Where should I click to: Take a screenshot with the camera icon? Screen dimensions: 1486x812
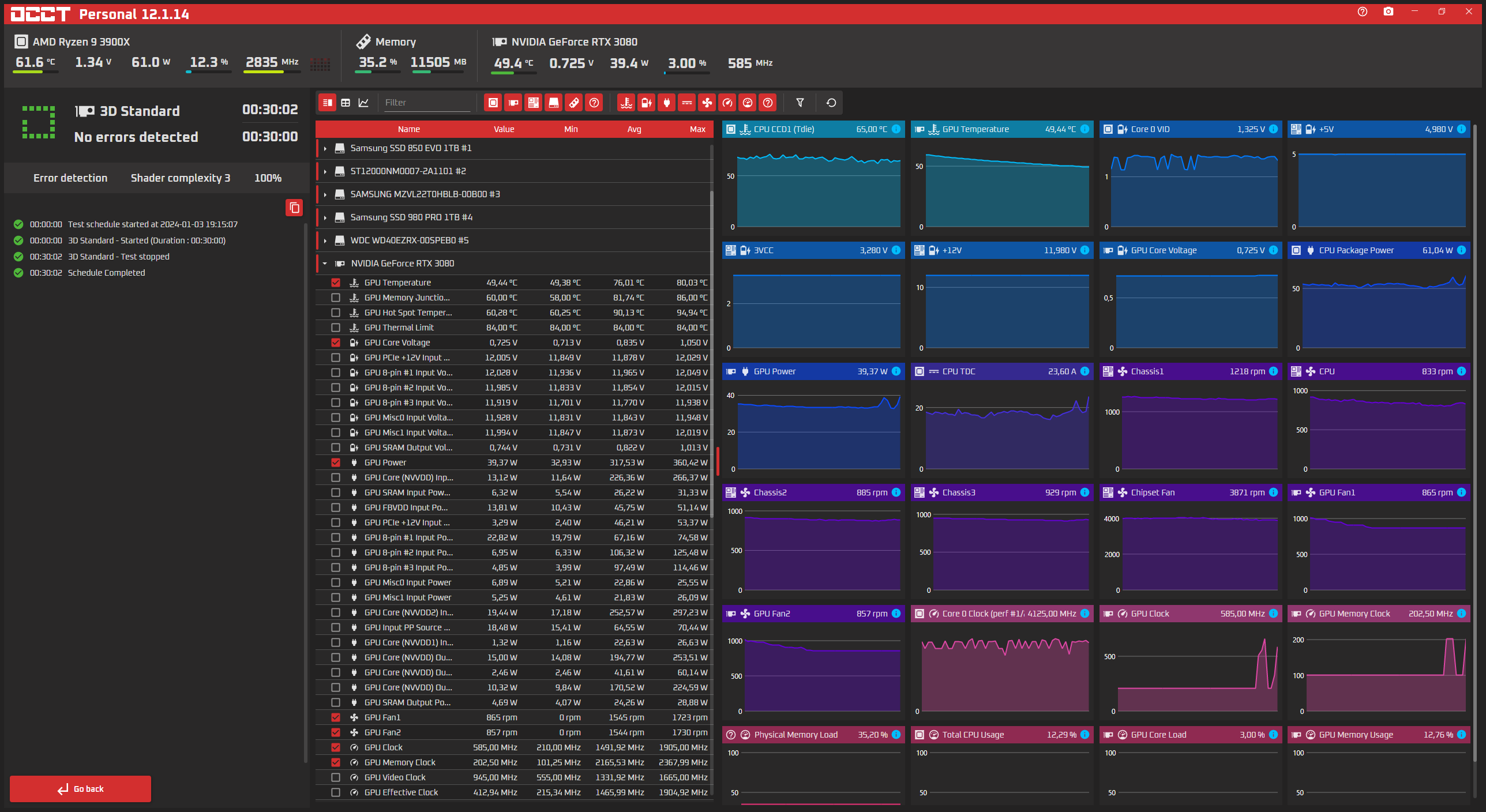pyautogui.click(x=1388, y=12)
